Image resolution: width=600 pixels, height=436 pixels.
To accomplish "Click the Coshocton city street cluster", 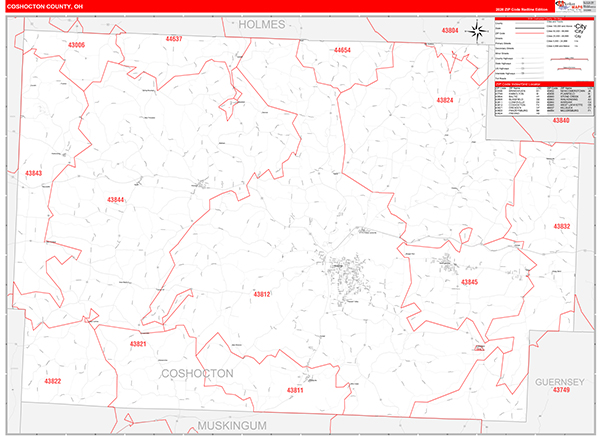I will point(347,278).
